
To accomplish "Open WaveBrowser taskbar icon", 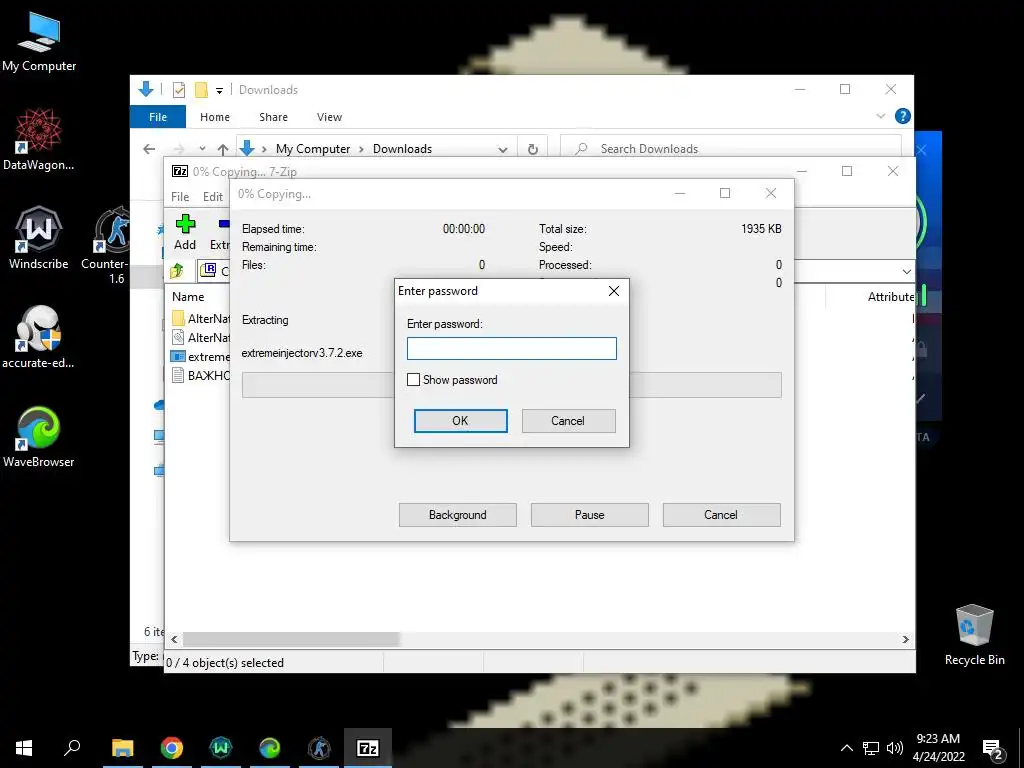I will point(270,748).
